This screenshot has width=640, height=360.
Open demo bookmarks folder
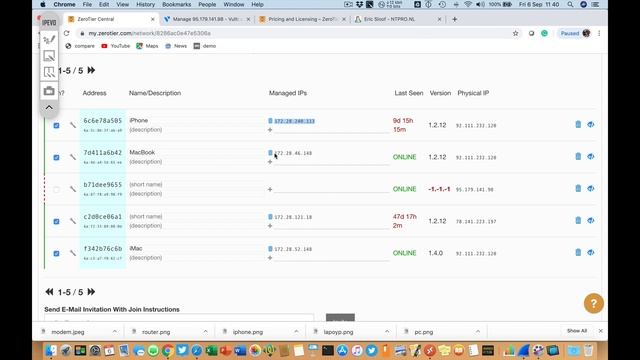point(205,46)
